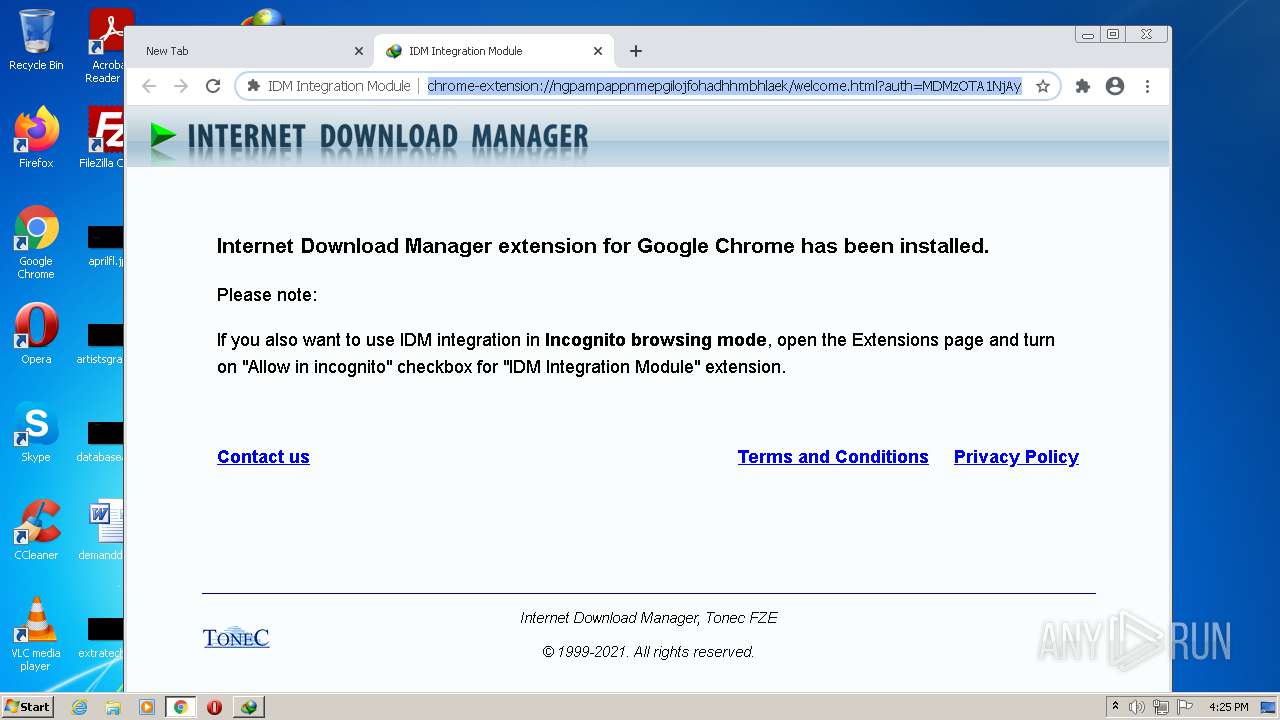
Task: Click the Internet Download Manager green arrow logo
Action: tap(163, 136)
